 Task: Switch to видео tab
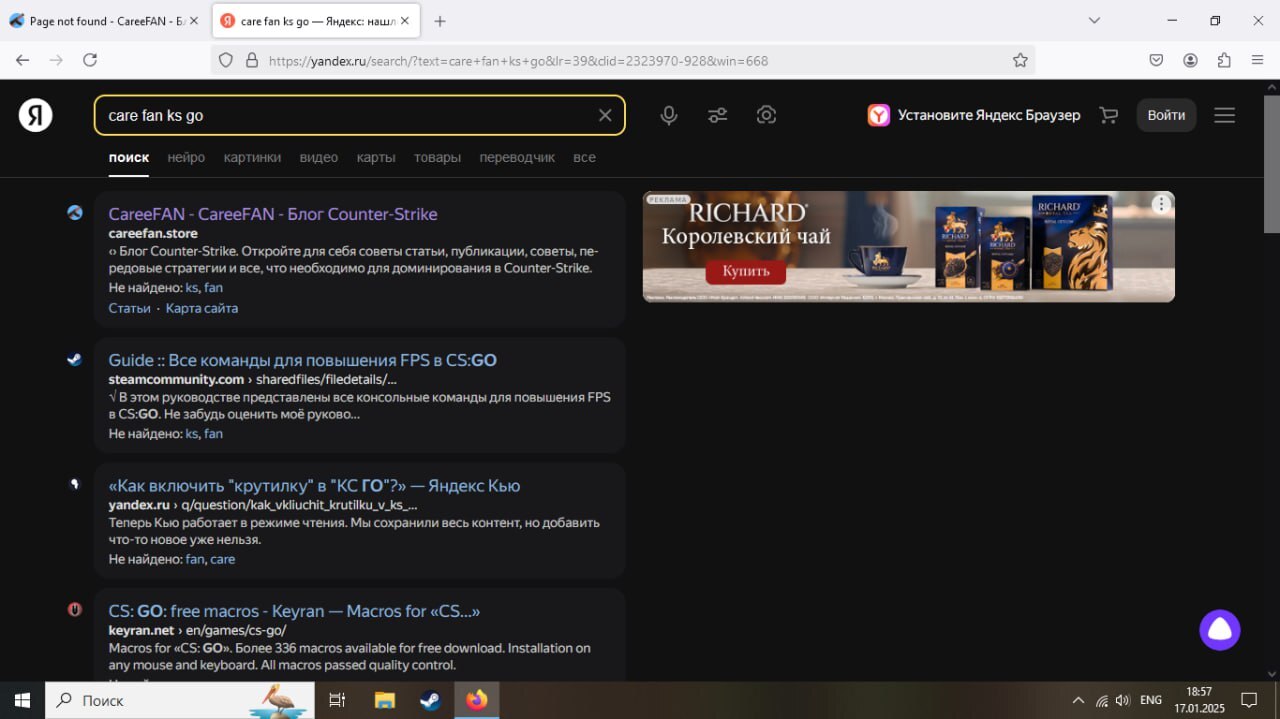(319, 157)
